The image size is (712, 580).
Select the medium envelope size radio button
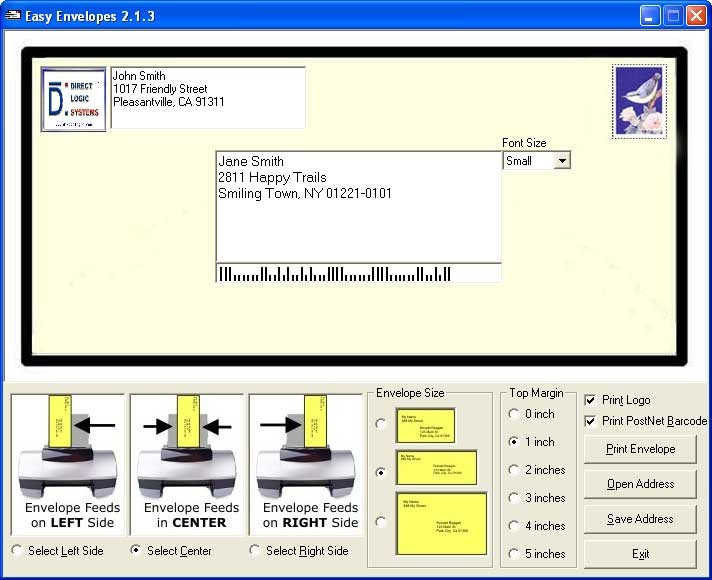tap(381, 473)
